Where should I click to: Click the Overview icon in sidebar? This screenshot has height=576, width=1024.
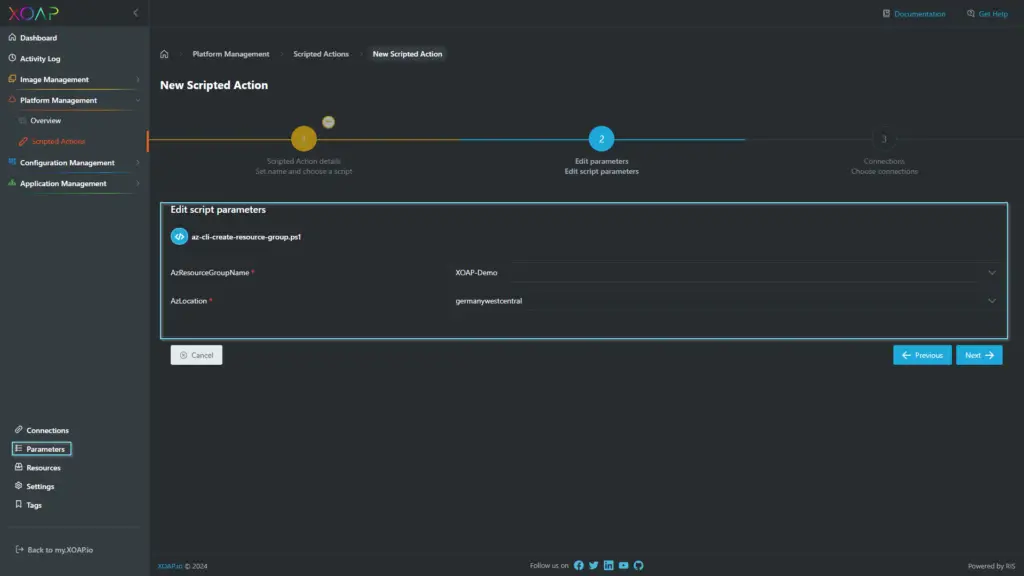tap(23, 121)
